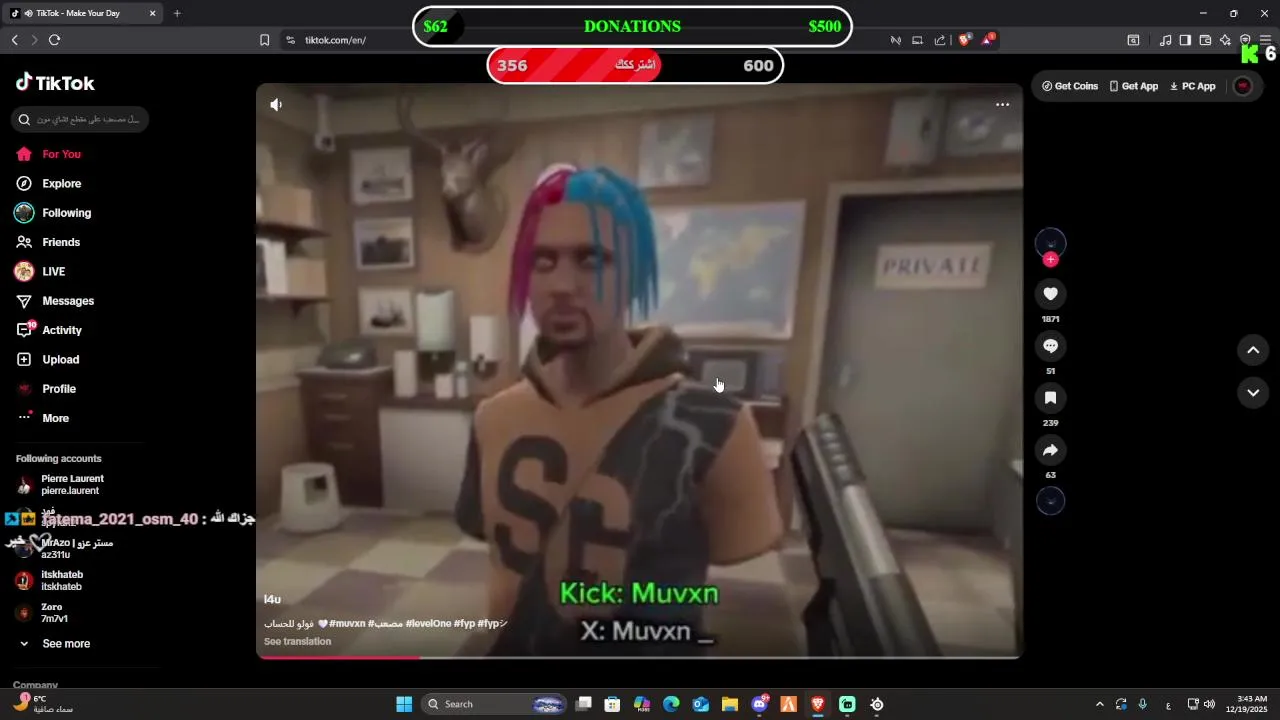Click the taskbar Search box
This screenshot has width=1280, height=720.
point(495,704)
